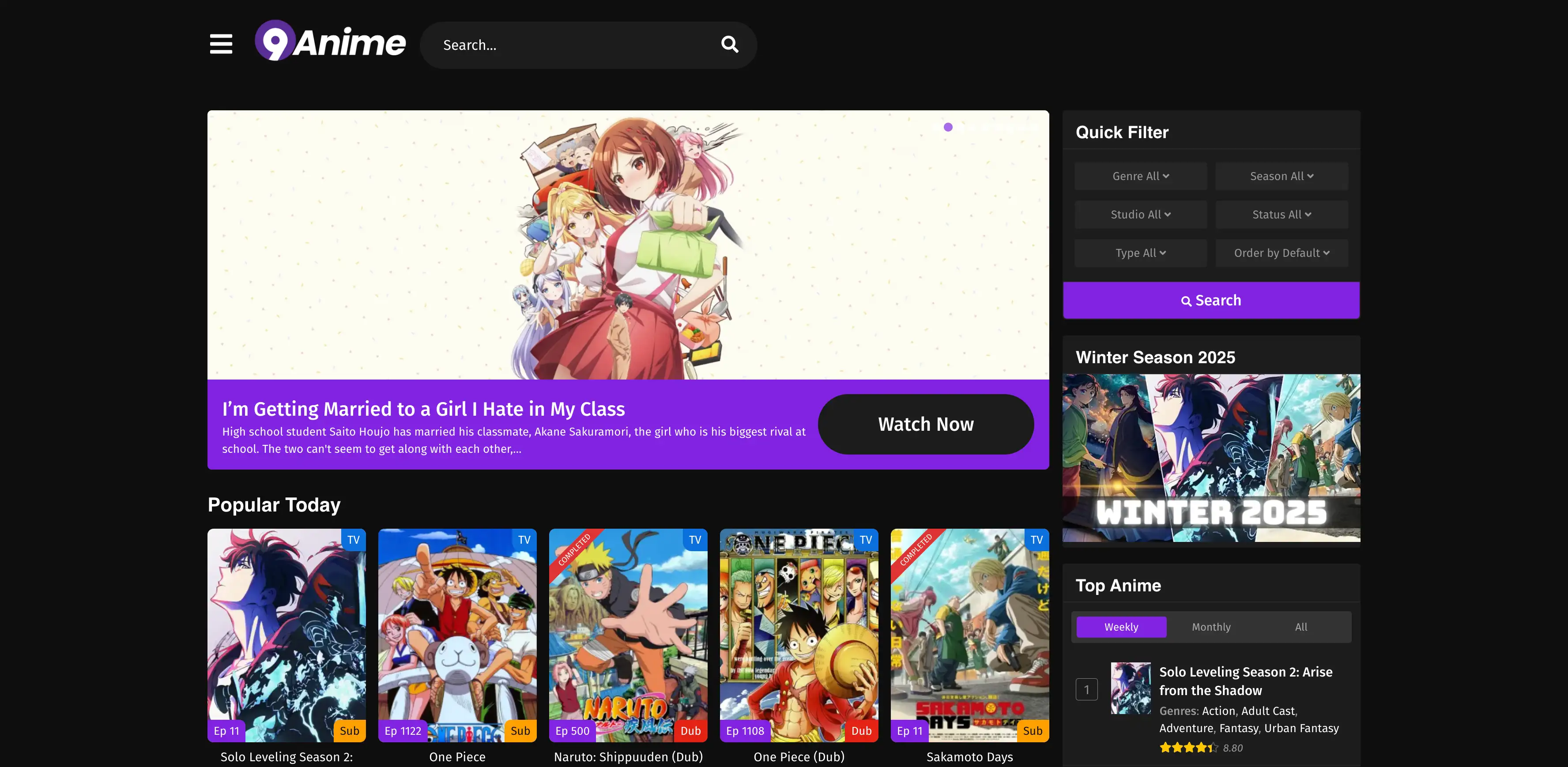Screen dimensions: 1568x767
Task: Switch to the All tab in Top Anime
Action: point(1301,626)
